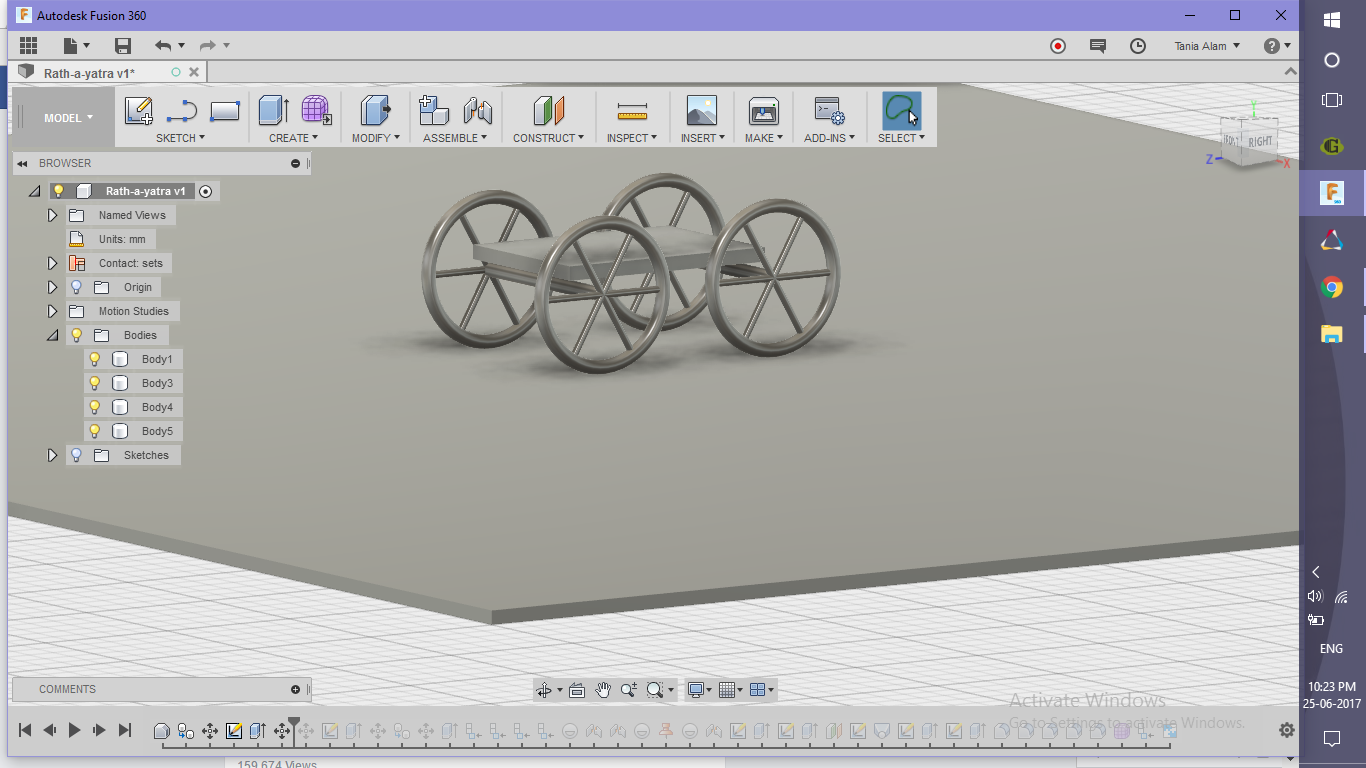Redo the last undone action
Image resolution: width=1366 pixels, height=768 pixels.
(x=208, y=46)
